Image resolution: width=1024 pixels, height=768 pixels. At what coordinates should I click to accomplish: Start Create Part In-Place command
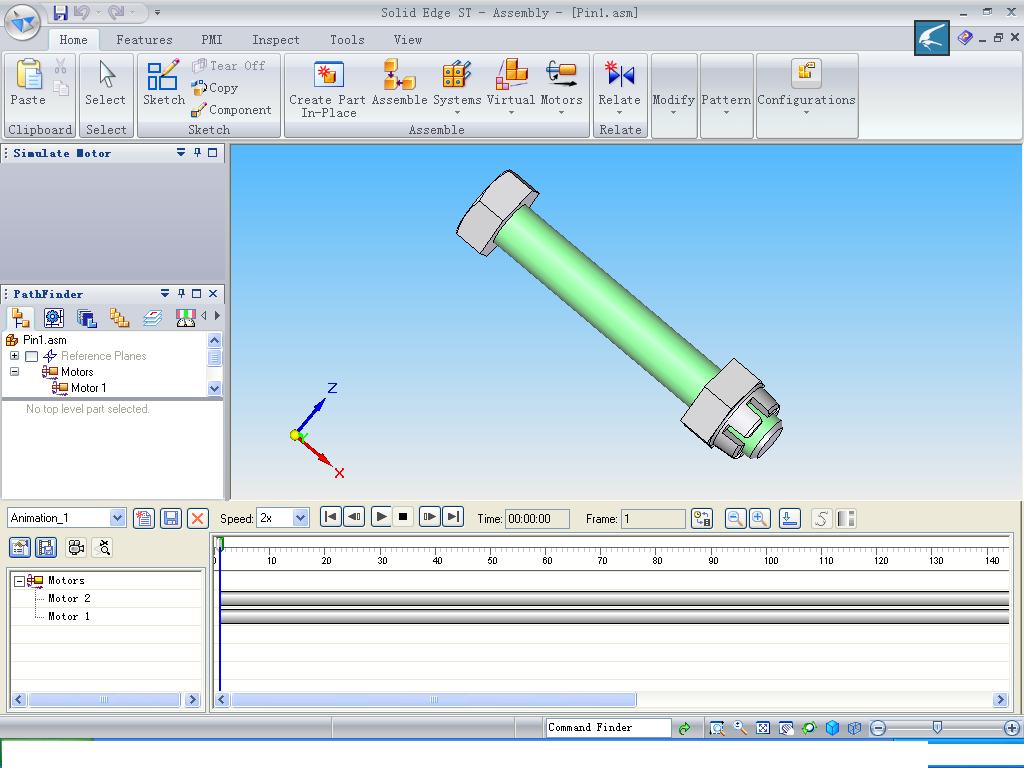(328, 88)
